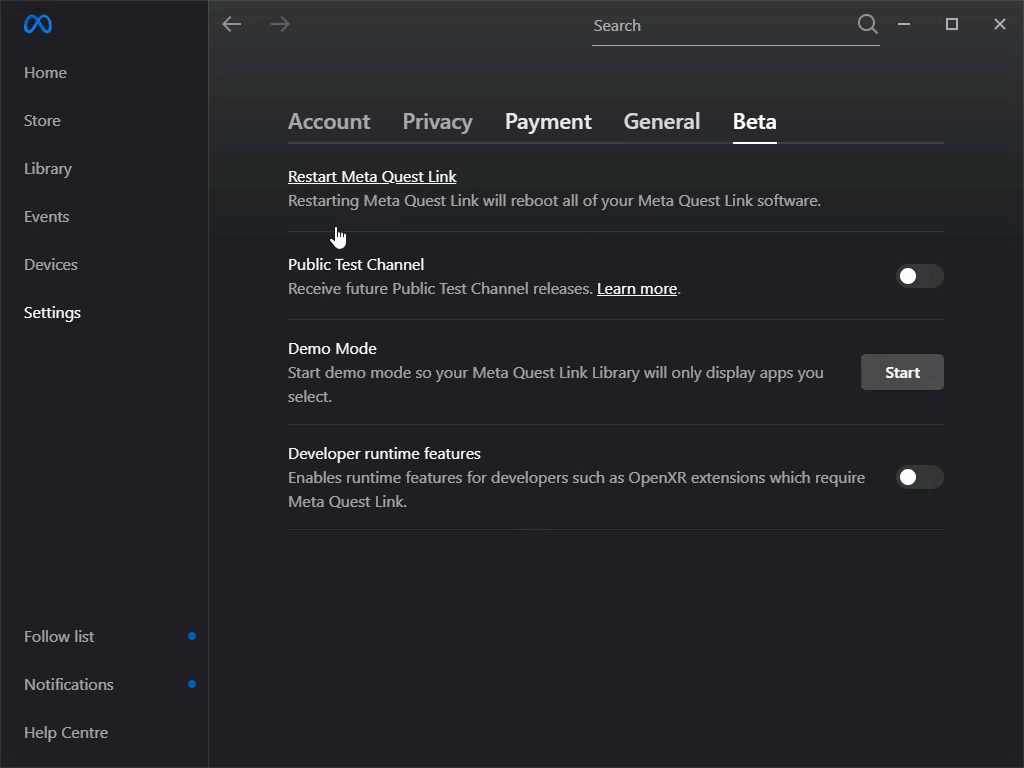Open Notifications in the sidebar
Viewport: 1024px width, 768px height.
[69, 684]
